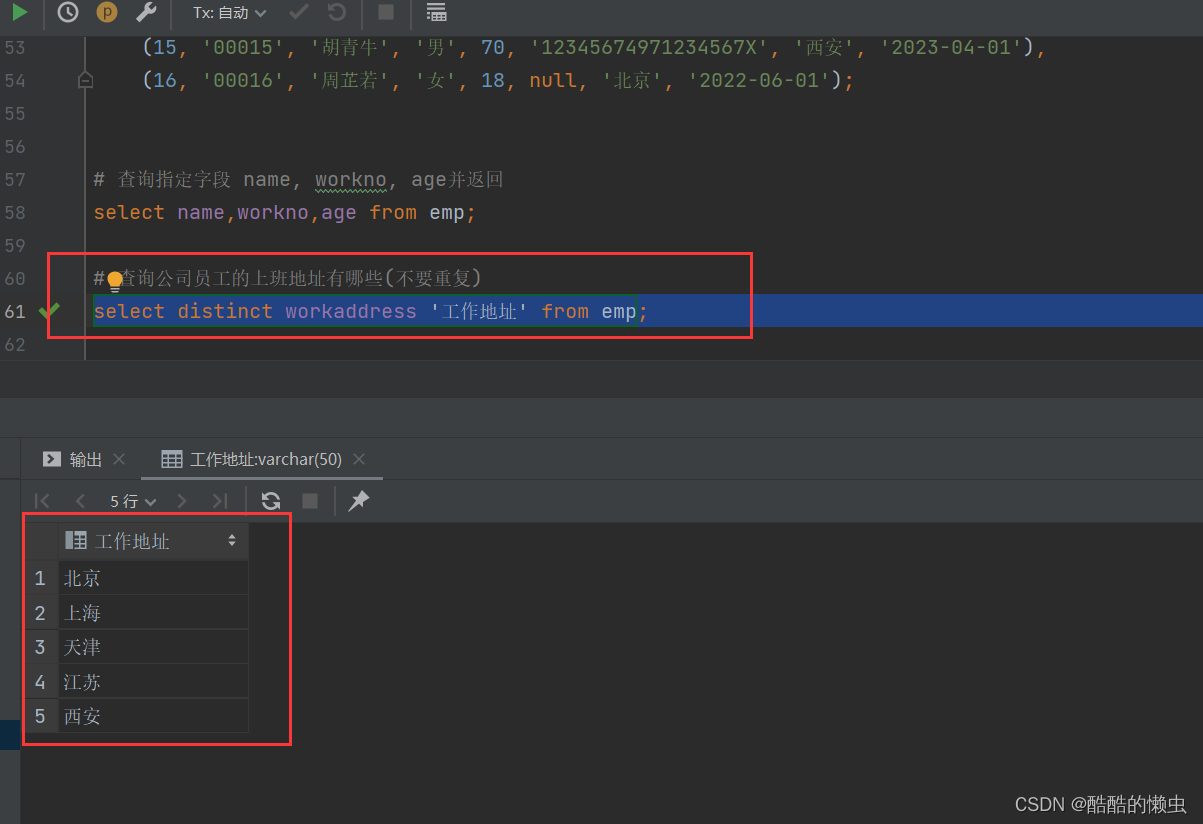Go to first page of results
Image resolution: width=1203 pixels, height=824 pixels.
click(x=42, y=501)
